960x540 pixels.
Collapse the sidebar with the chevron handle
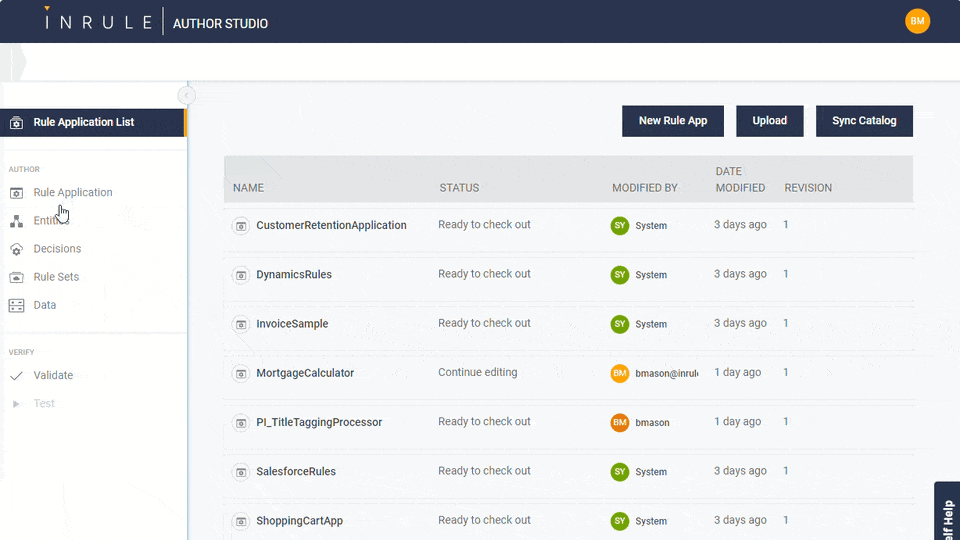[186, 96]
